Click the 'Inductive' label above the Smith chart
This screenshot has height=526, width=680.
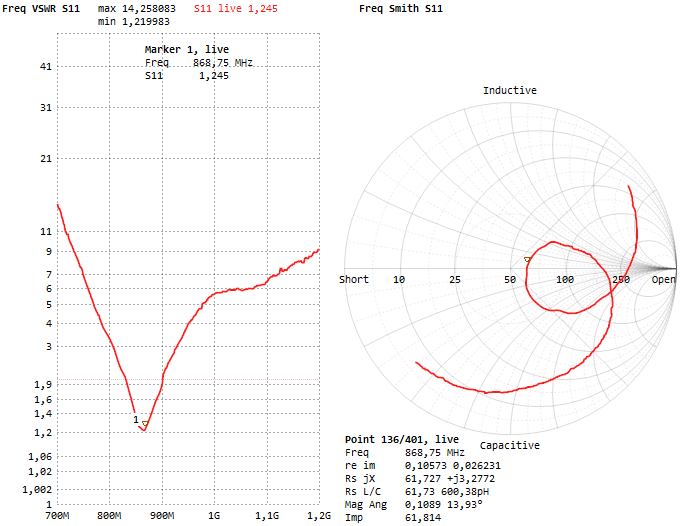coord(509,90)
